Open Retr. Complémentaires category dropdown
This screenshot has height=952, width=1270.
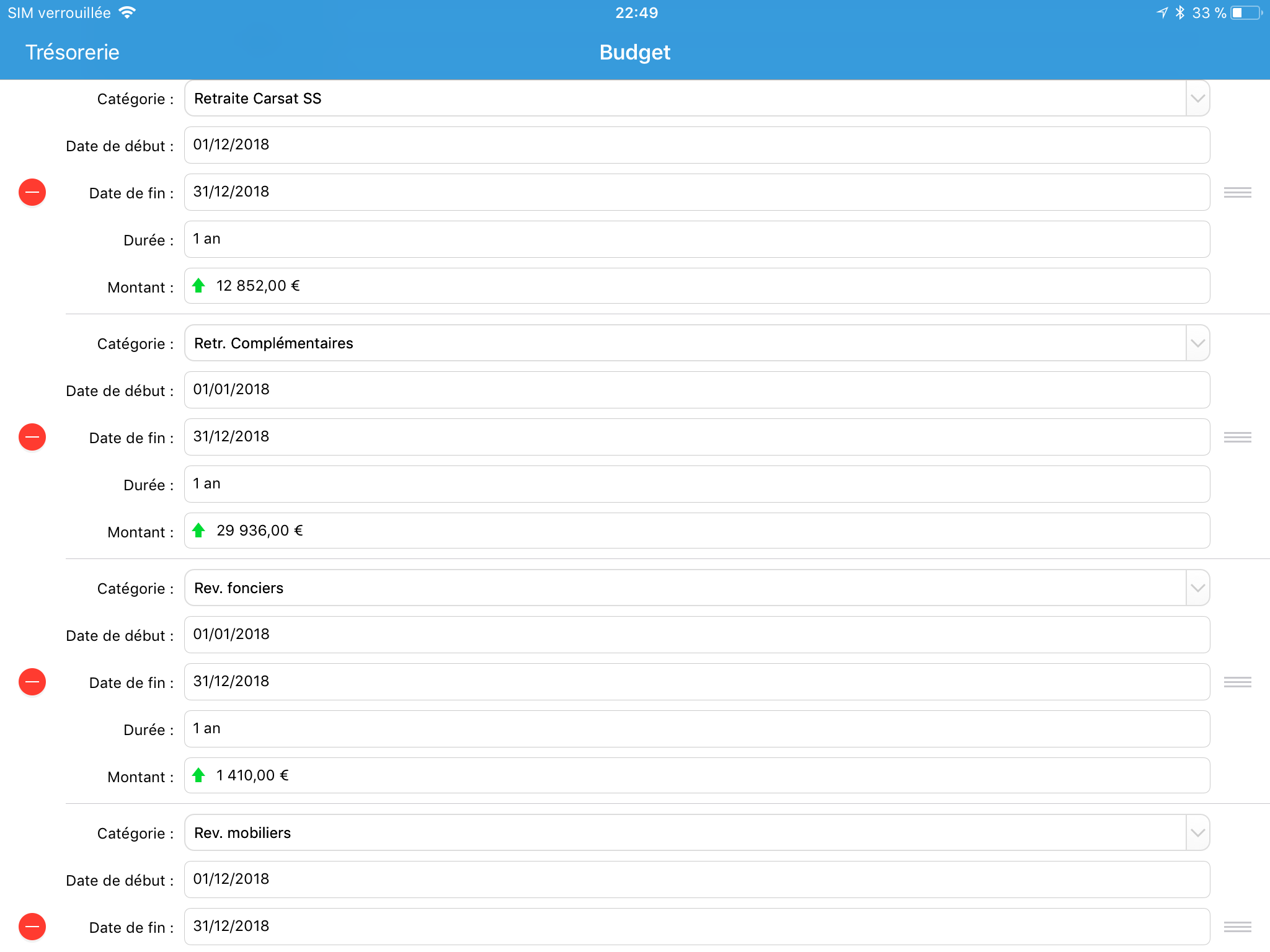[1197, 343]
